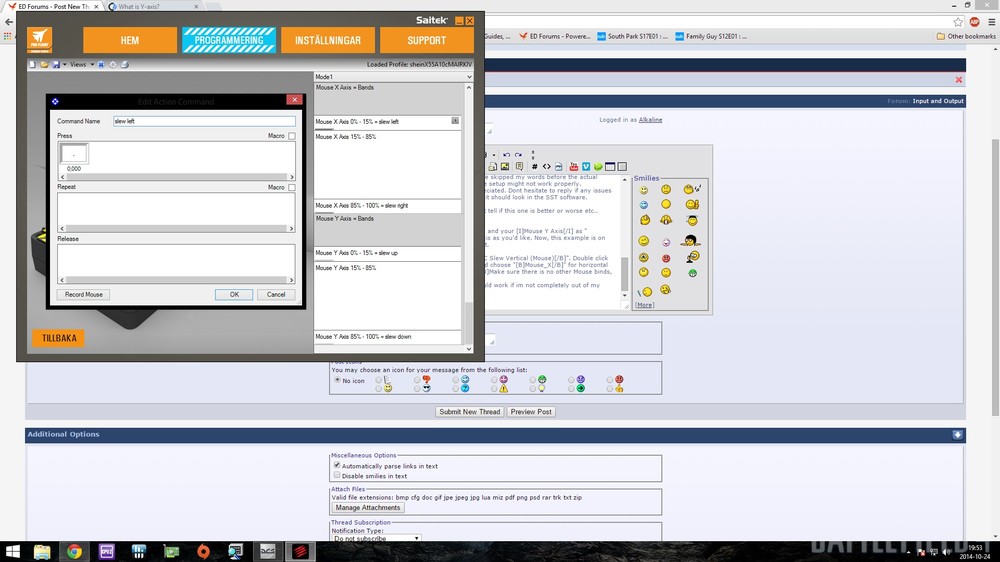Viewport: 1000px width, 562px height.
Task: Click the Vimeo insert icon in forum editor
Action: pos(585,166)
